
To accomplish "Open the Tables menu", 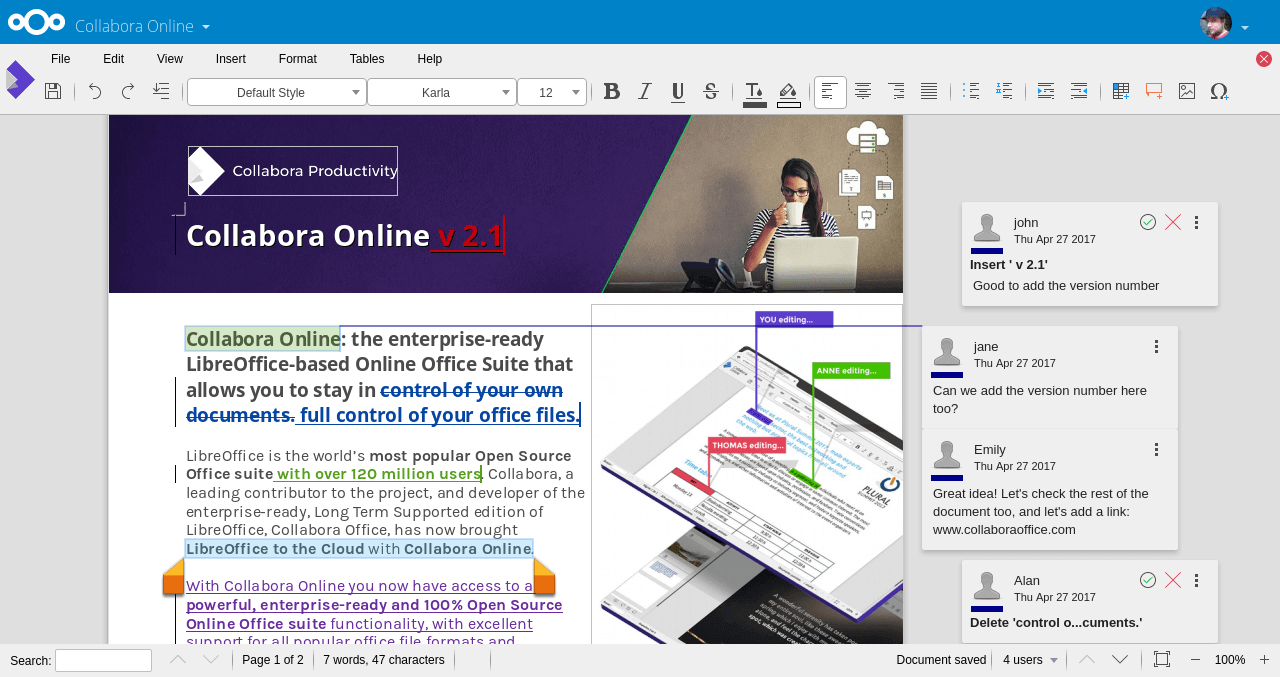I will (x=367, y=59).
